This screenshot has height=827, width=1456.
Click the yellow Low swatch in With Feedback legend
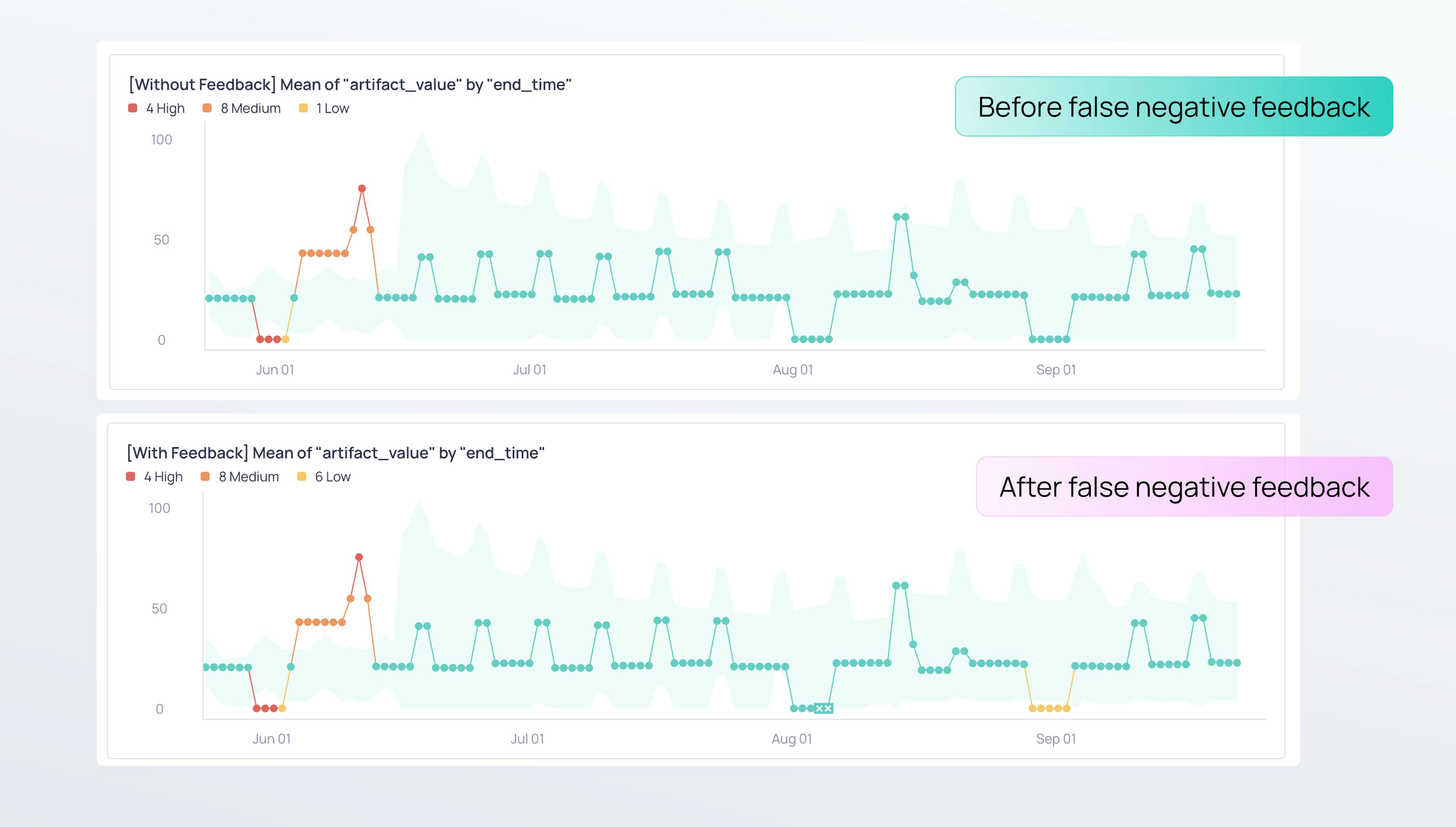[301, 477]
